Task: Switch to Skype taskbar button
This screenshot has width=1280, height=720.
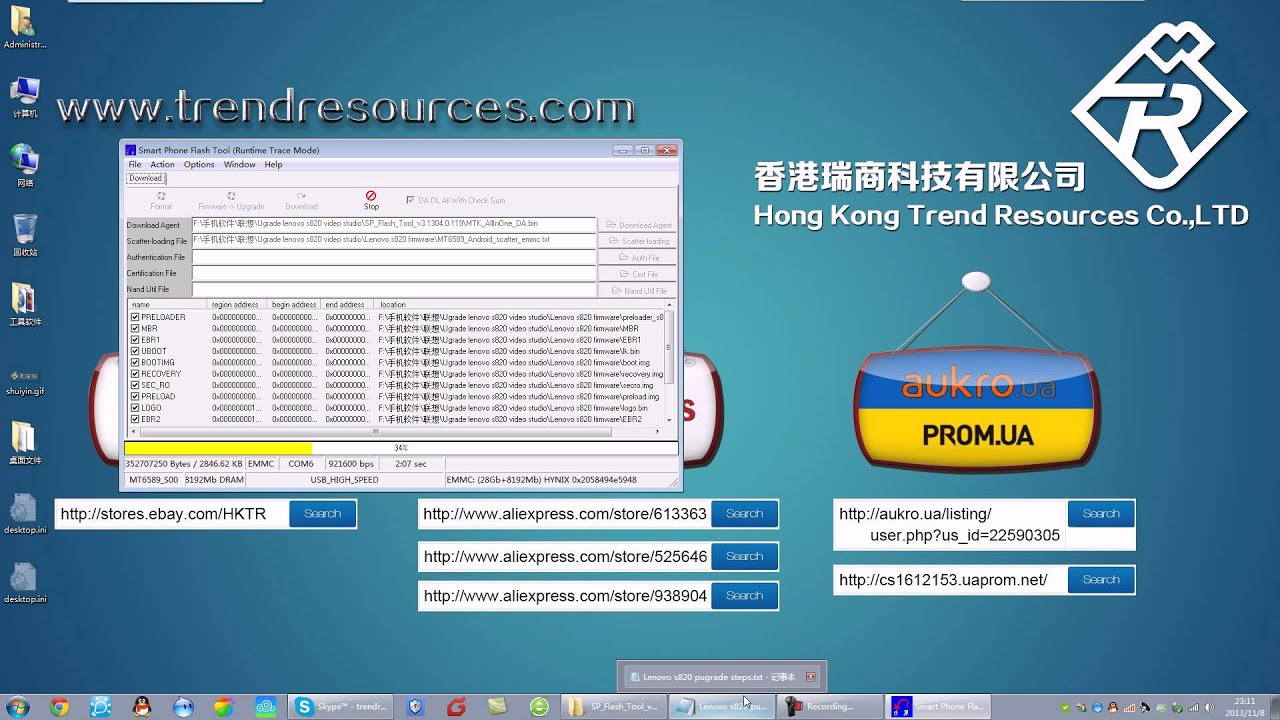Action: click(341, 707)
